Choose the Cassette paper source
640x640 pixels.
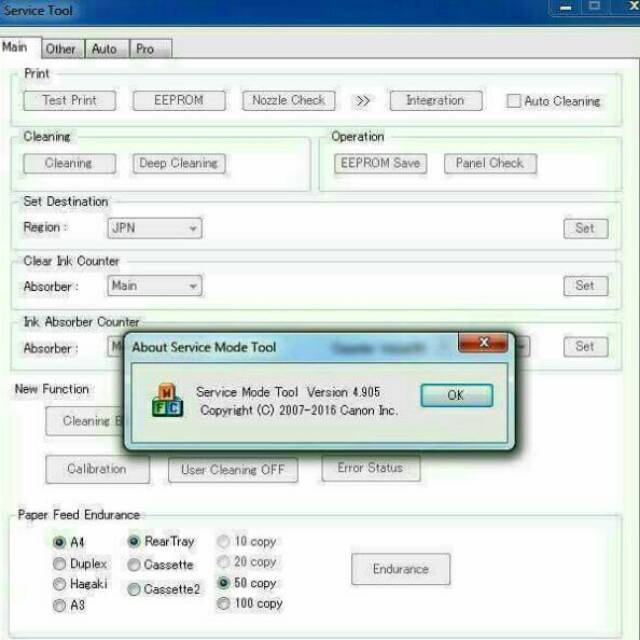[x=134, y=565]
